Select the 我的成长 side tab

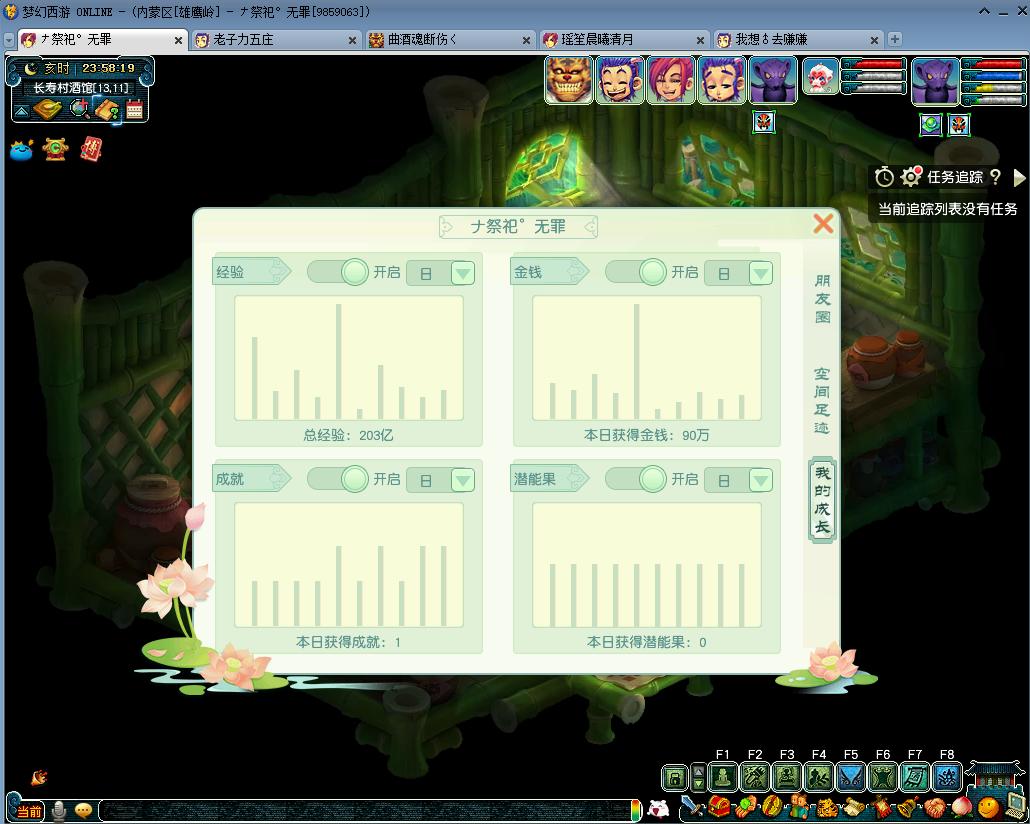[x=822, y=500]
